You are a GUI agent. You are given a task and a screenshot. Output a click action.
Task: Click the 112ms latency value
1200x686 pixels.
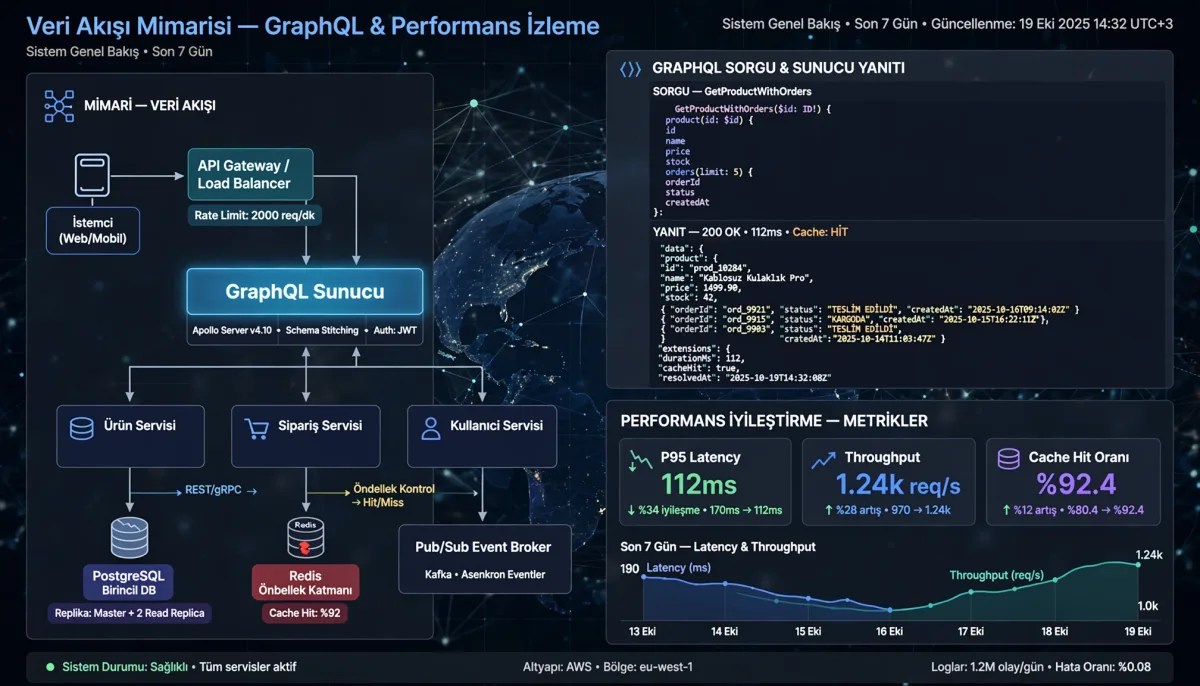coord(699,485)
